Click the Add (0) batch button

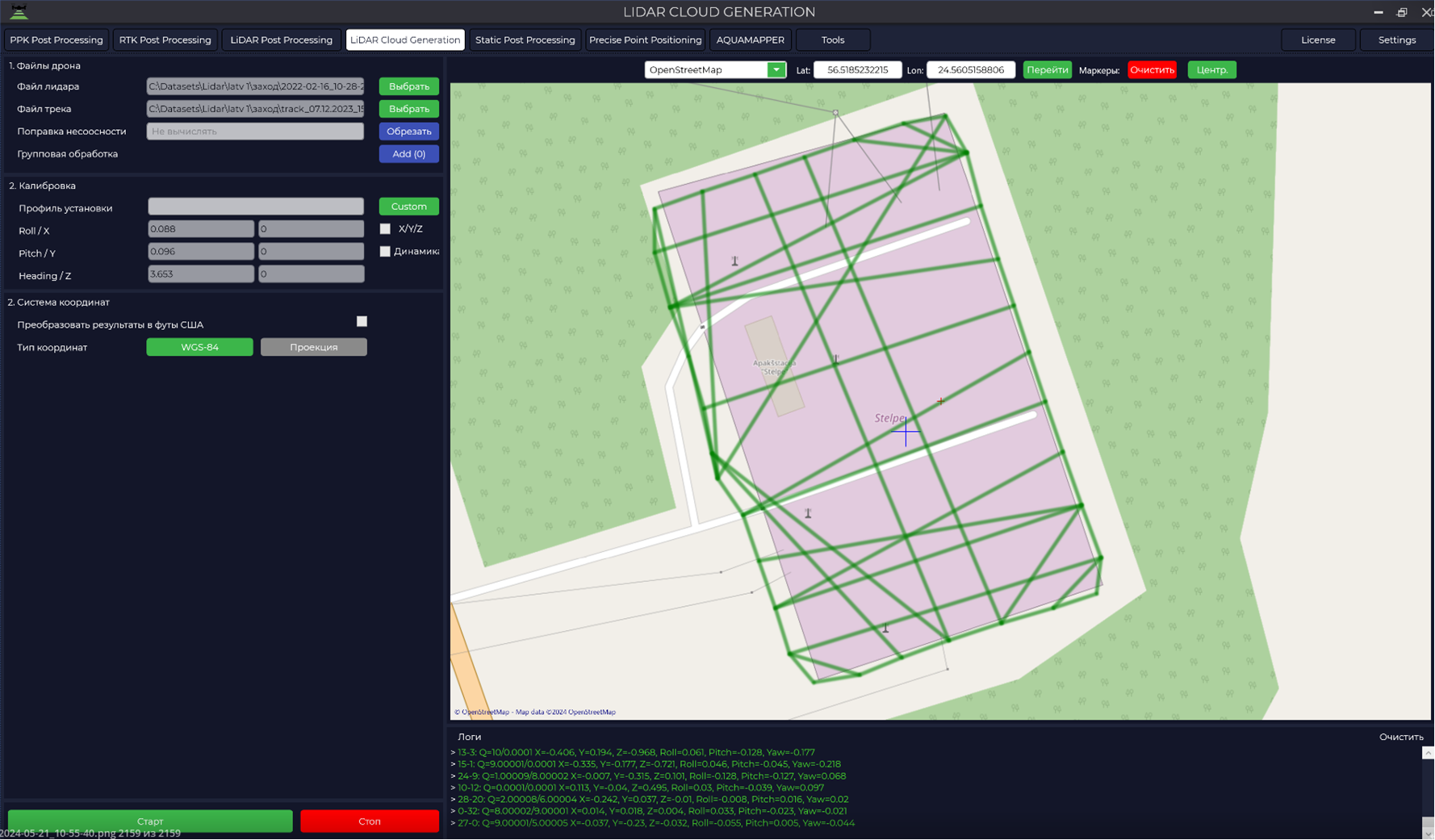(x=409, y=154)
